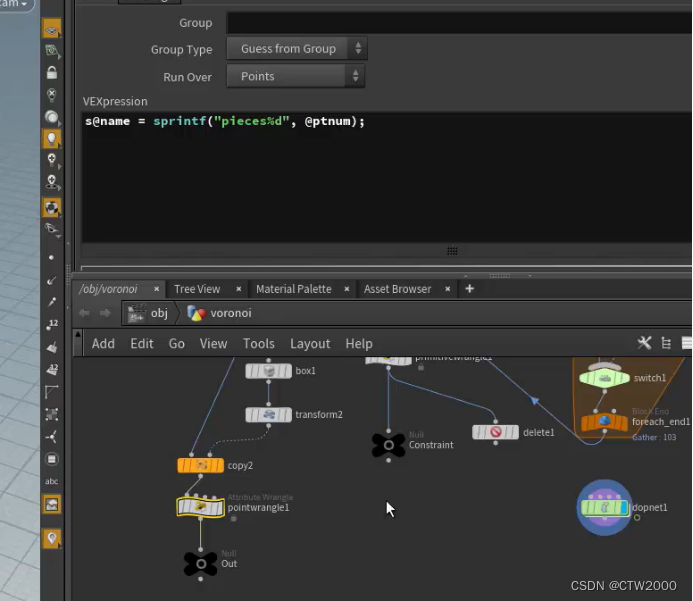
Task: Click the display primitive normals icon
Action: coord(51,347)
